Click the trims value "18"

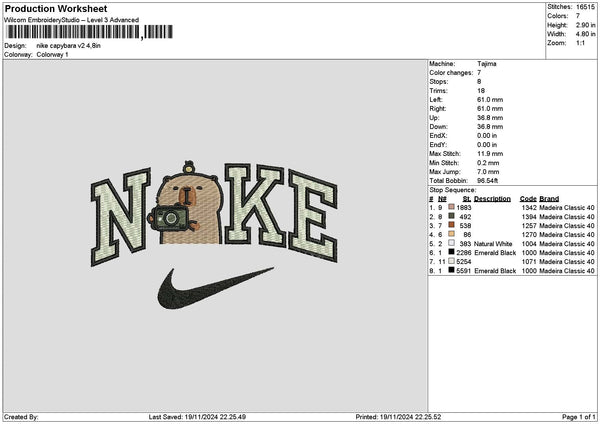click(481, 91)
